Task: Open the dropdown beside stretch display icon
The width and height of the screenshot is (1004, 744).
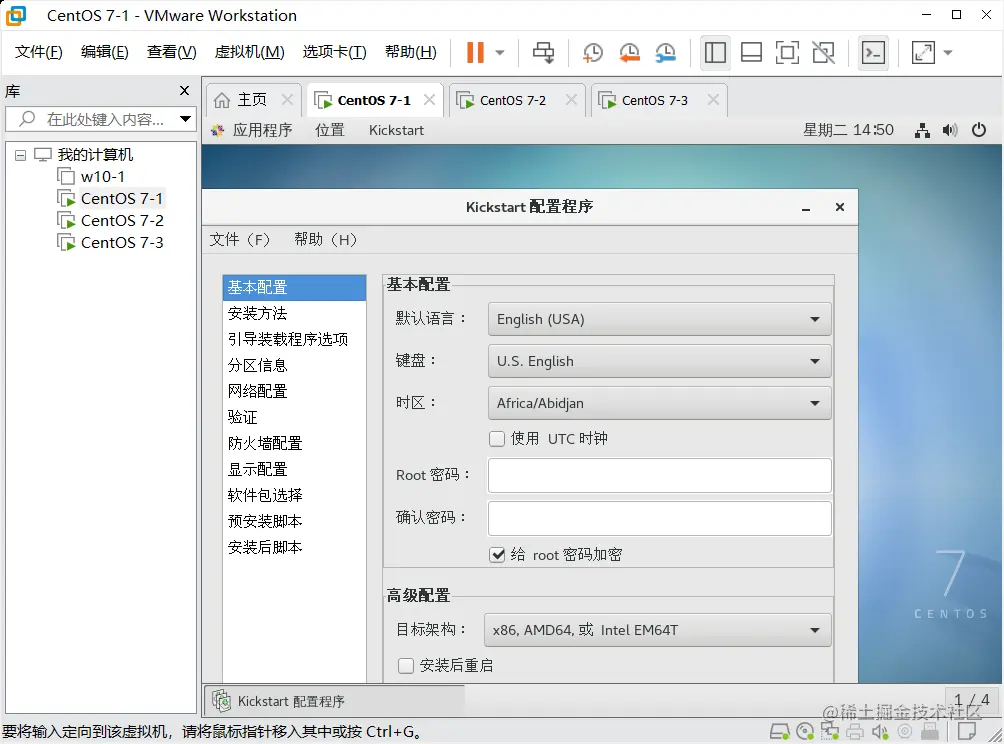Action: coord(948,53)
